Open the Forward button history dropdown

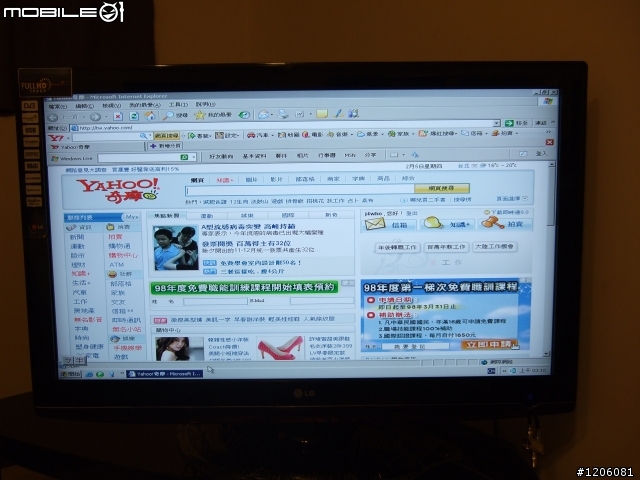[106, 117]
